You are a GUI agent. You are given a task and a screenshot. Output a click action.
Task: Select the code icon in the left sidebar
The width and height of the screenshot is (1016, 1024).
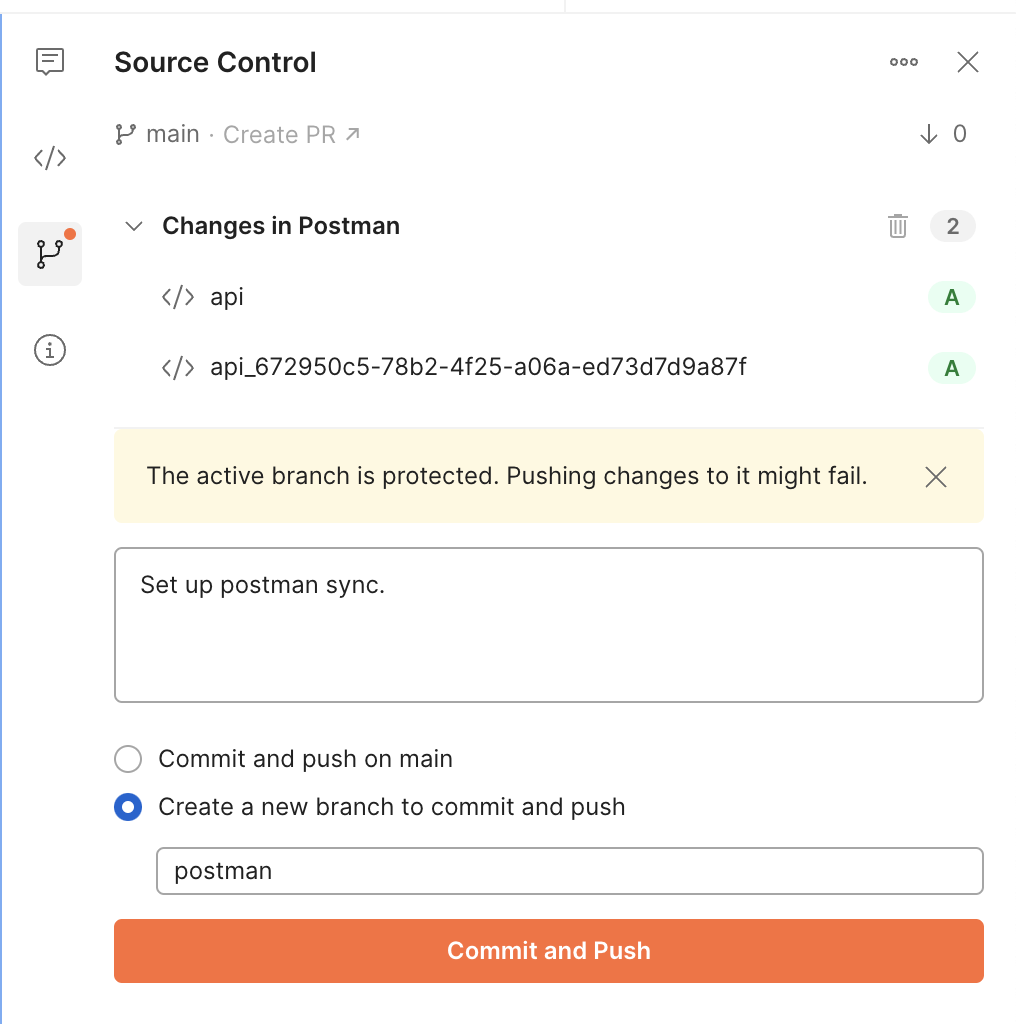coord(50,157)
